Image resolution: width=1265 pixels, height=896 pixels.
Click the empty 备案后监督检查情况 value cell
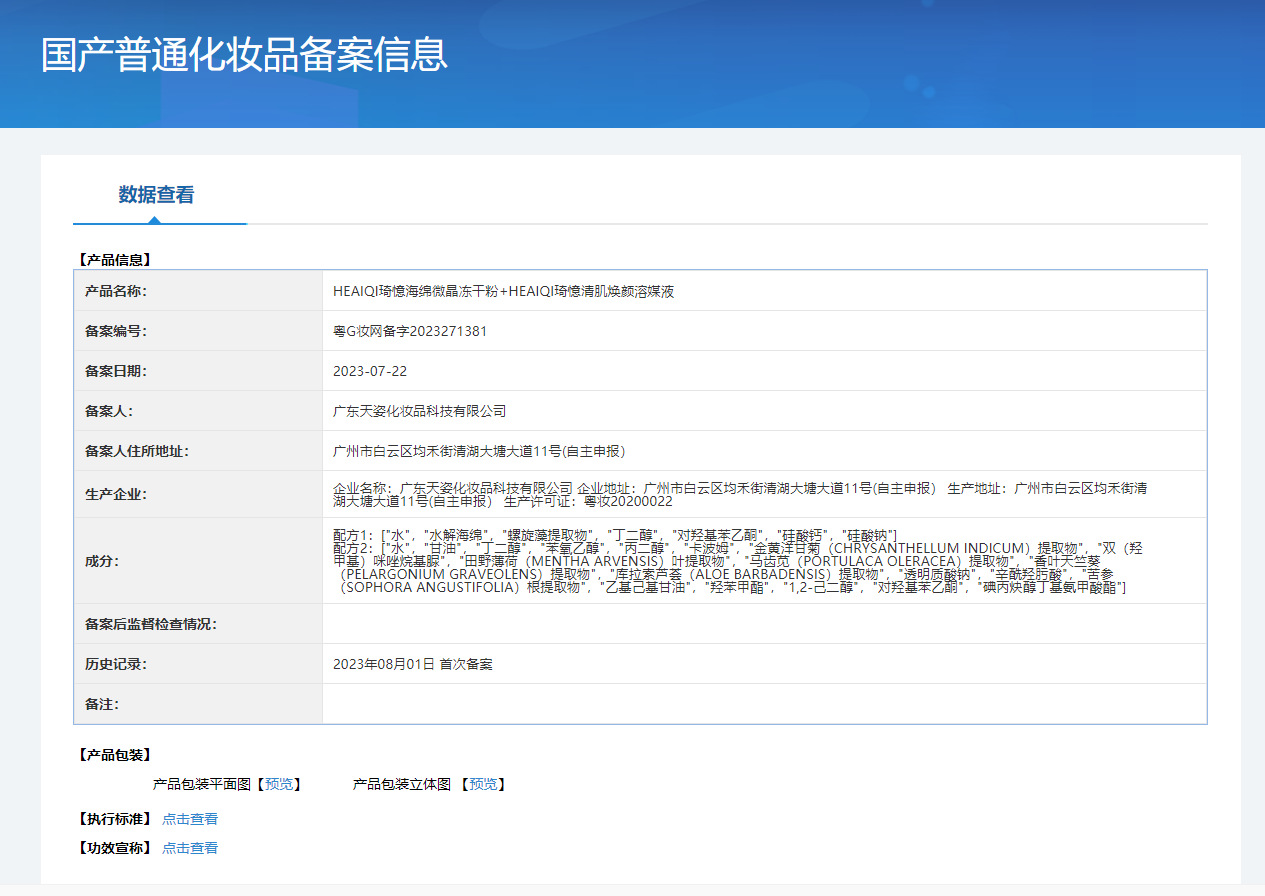click(x=764, y=624)
